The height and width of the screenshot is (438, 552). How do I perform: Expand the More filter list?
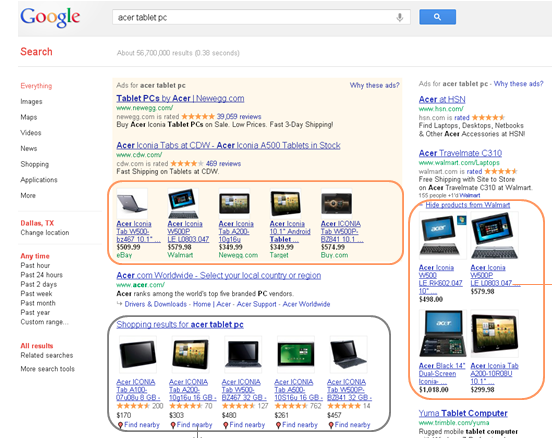tap(28, 195)
